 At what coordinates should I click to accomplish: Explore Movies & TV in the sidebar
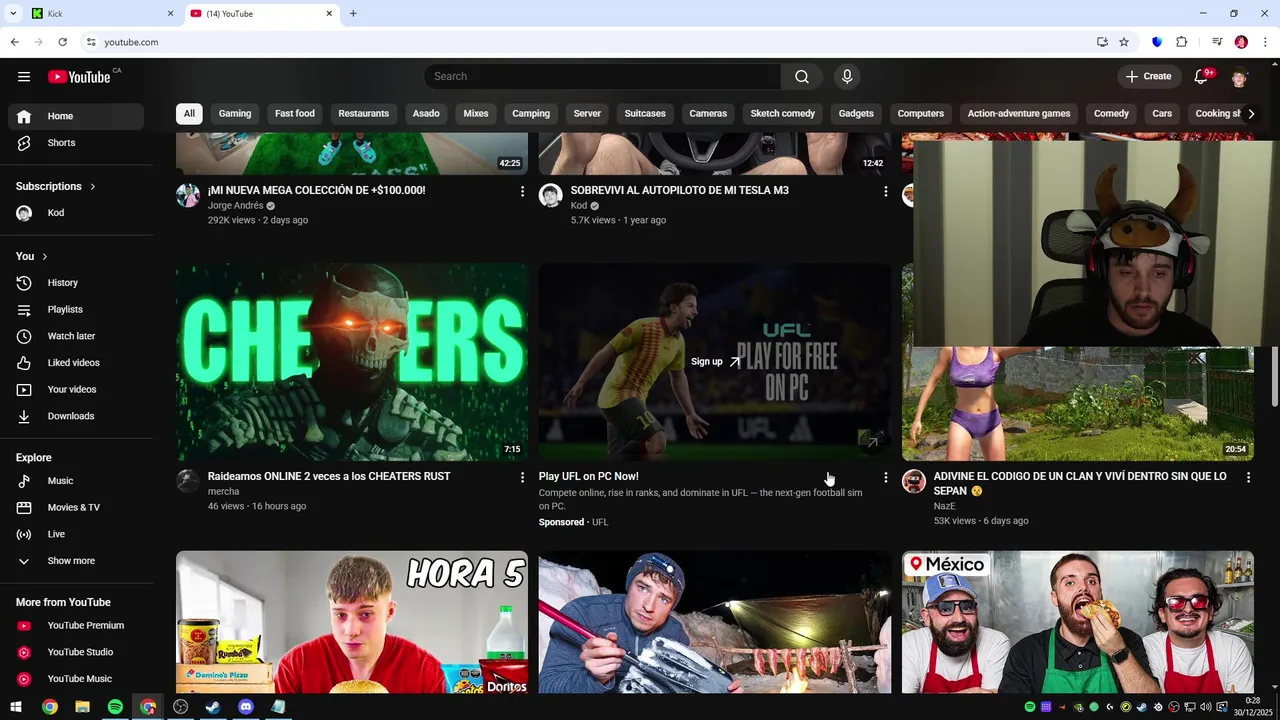click(x=76, y=507)
